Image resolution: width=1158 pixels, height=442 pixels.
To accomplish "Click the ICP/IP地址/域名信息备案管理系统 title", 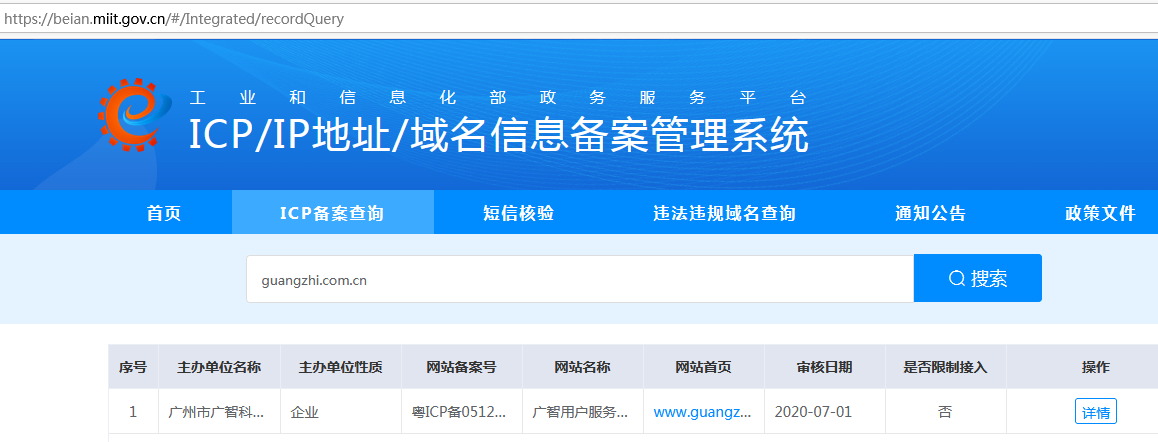I will (499, 135).
